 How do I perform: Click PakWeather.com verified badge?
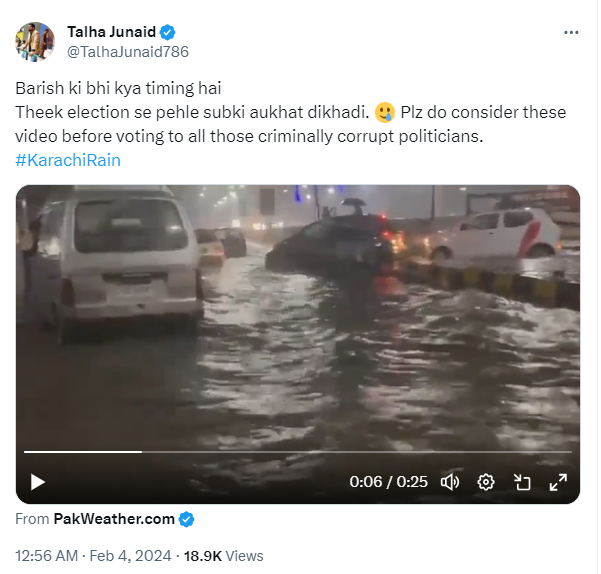187,520
